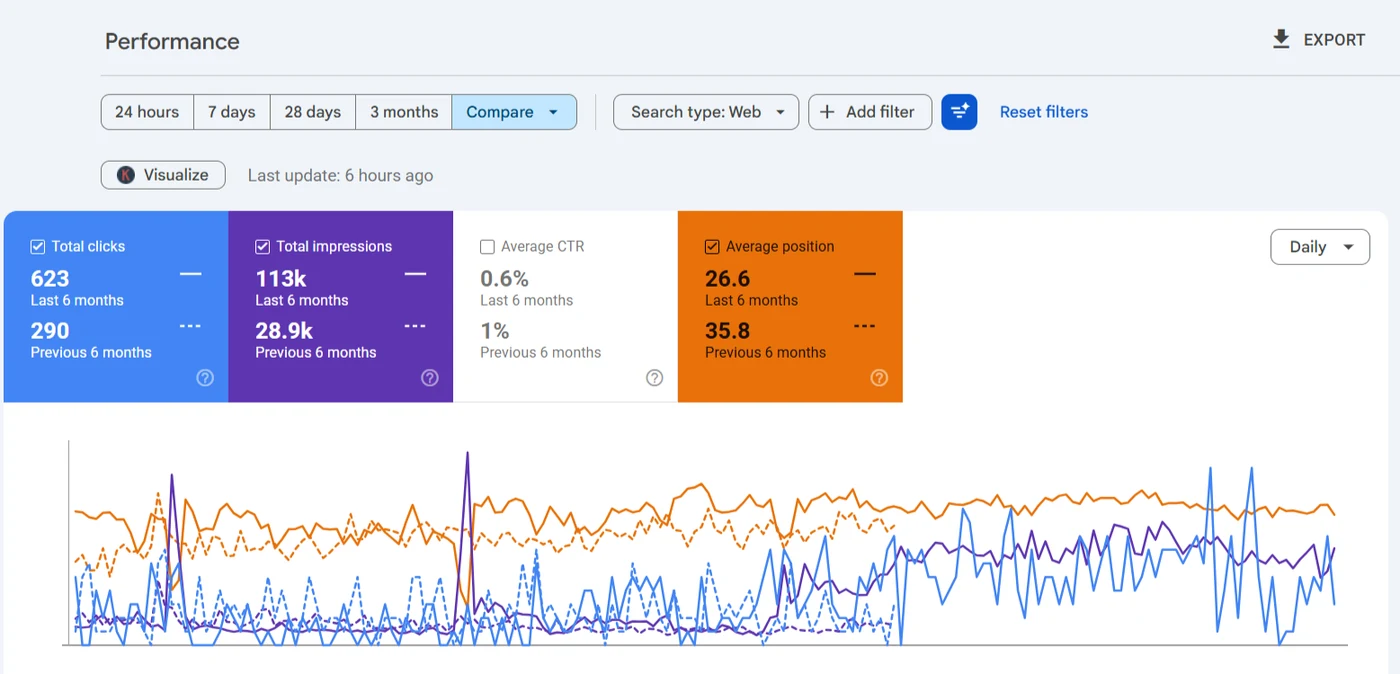This screenshot has height=674, width=1400.
Task: Click the Reset filters link
Action: (x=1044, y=112)
